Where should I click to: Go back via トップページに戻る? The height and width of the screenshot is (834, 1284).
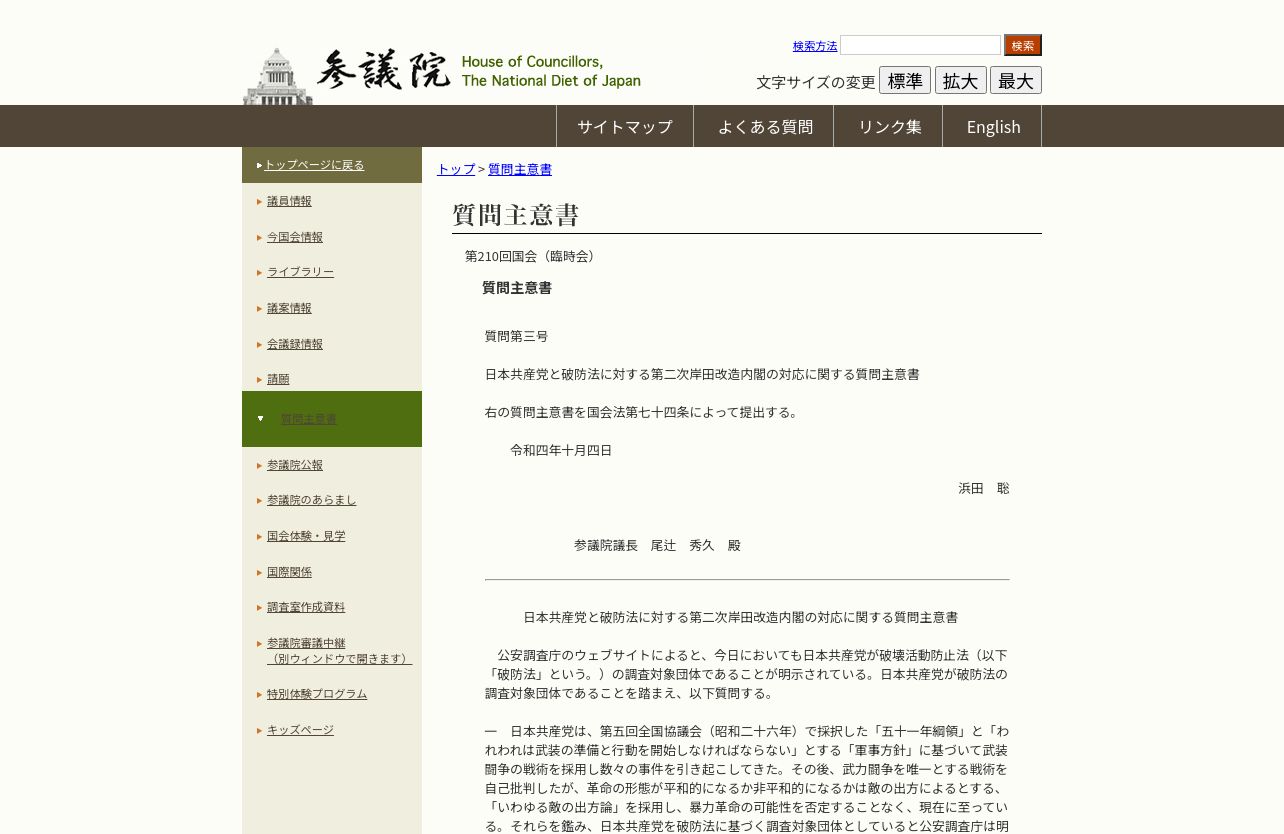click(314, 165)
